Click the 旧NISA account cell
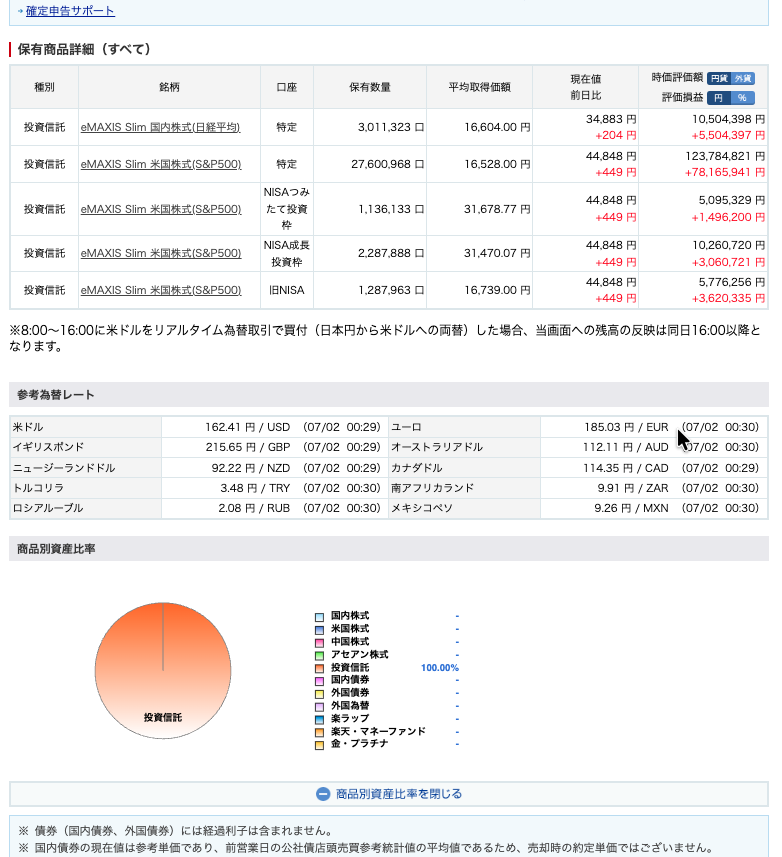Viewport: 782px width, 857px height. pyautogui.click(x=287, y=290)
